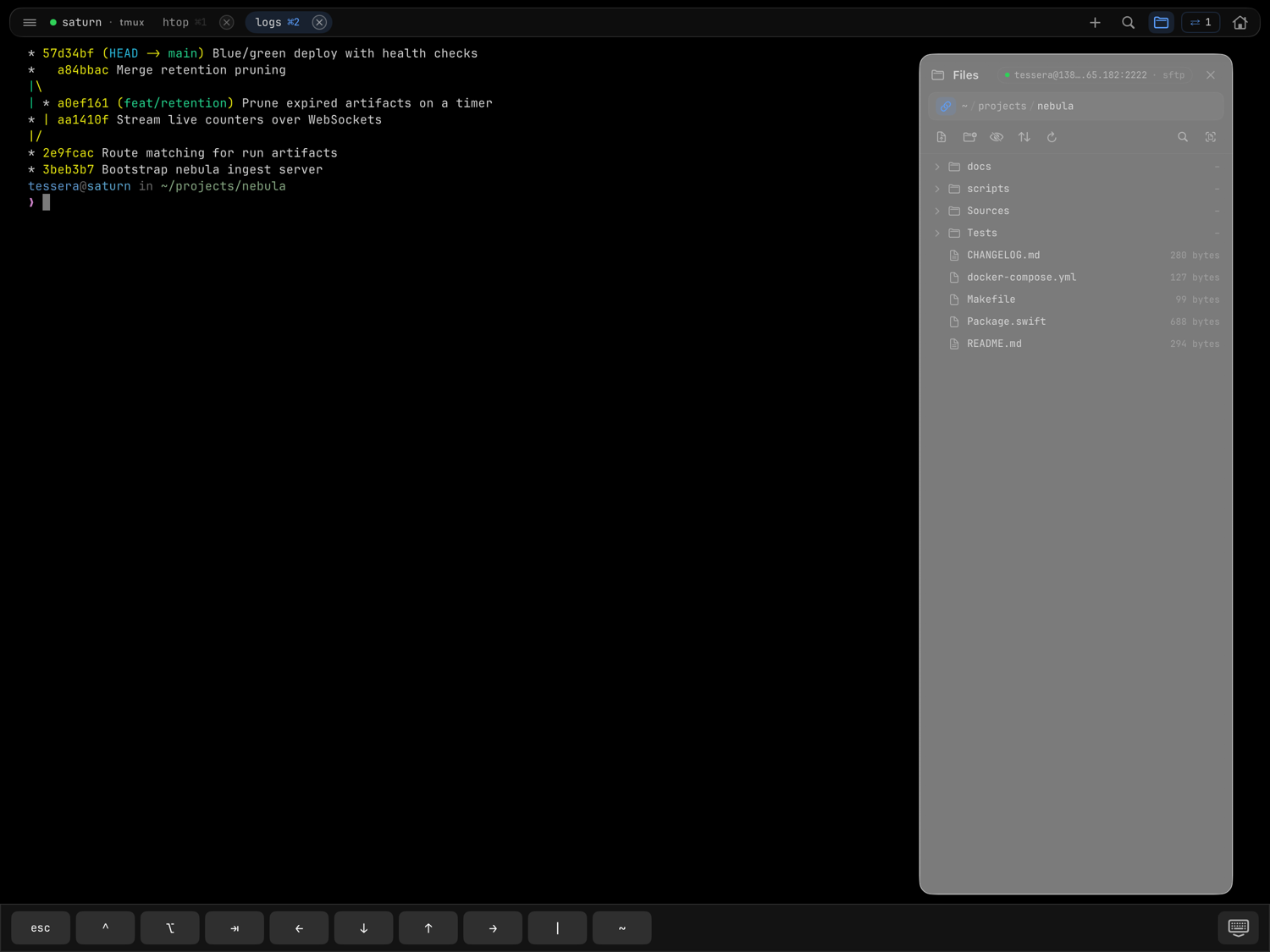Click the feat/retention branch label

175,103
